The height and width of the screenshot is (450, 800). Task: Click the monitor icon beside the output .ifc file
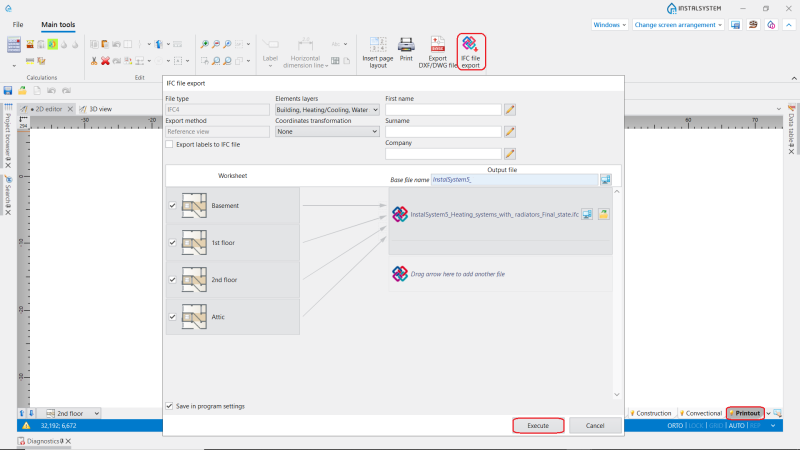coord(587,214)
